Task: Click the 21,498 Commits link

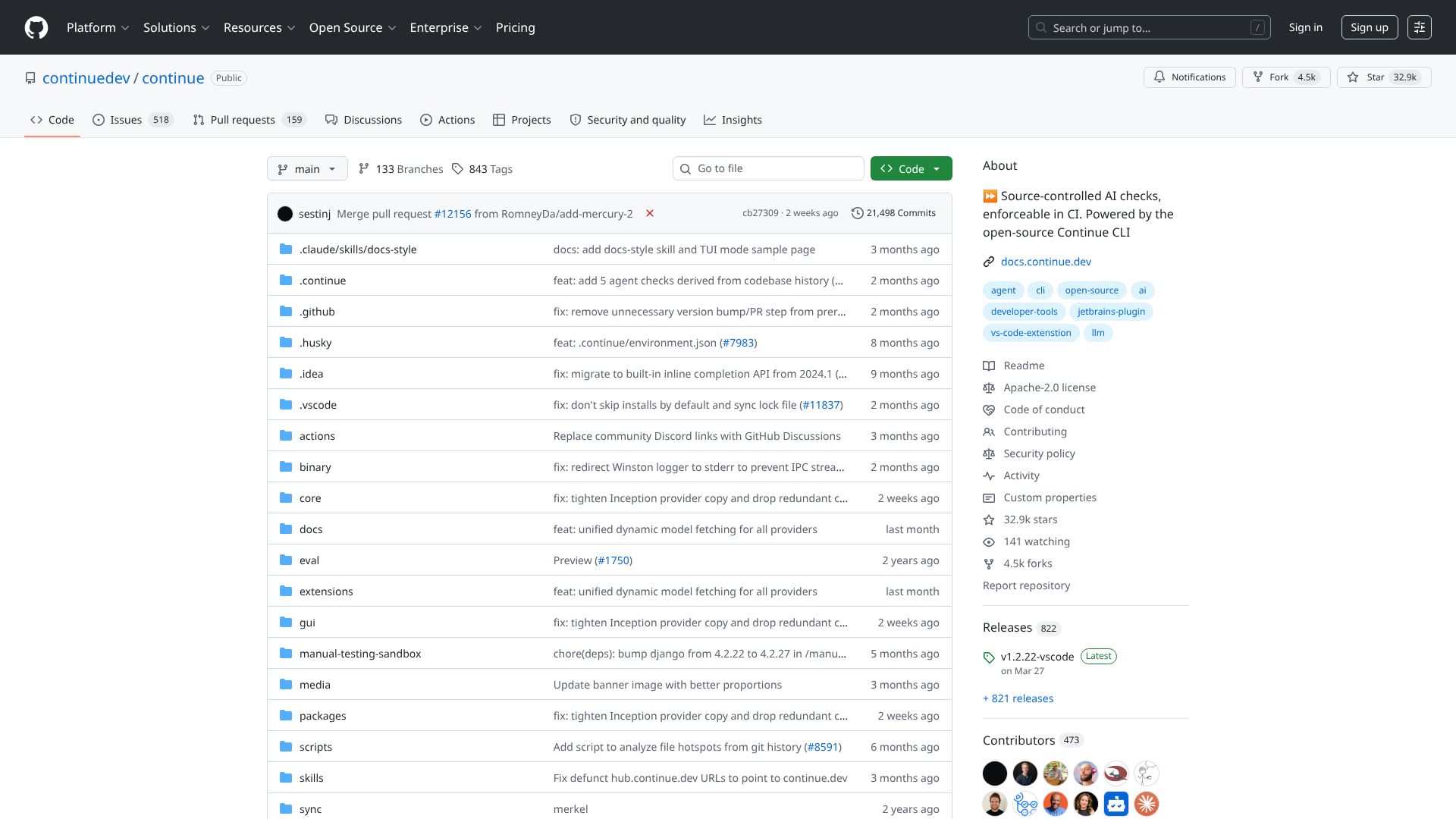Action: 893,213
